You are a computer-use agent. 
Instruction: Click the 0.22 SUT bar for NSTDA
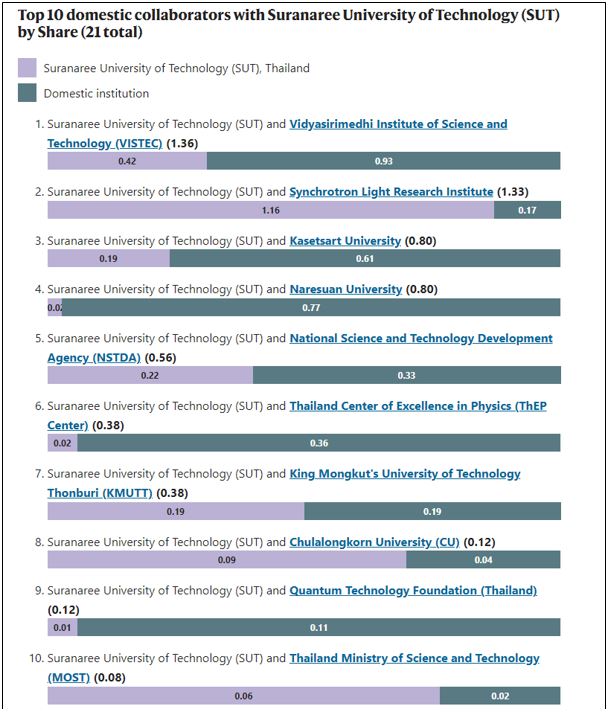[x=150, y=376]
